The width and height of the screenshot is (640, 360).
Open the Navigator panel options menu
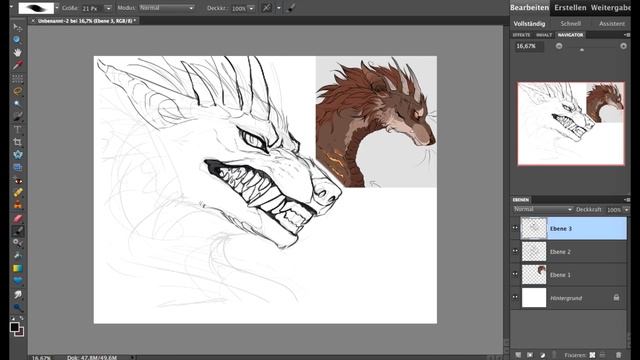(x=627, y=35)
